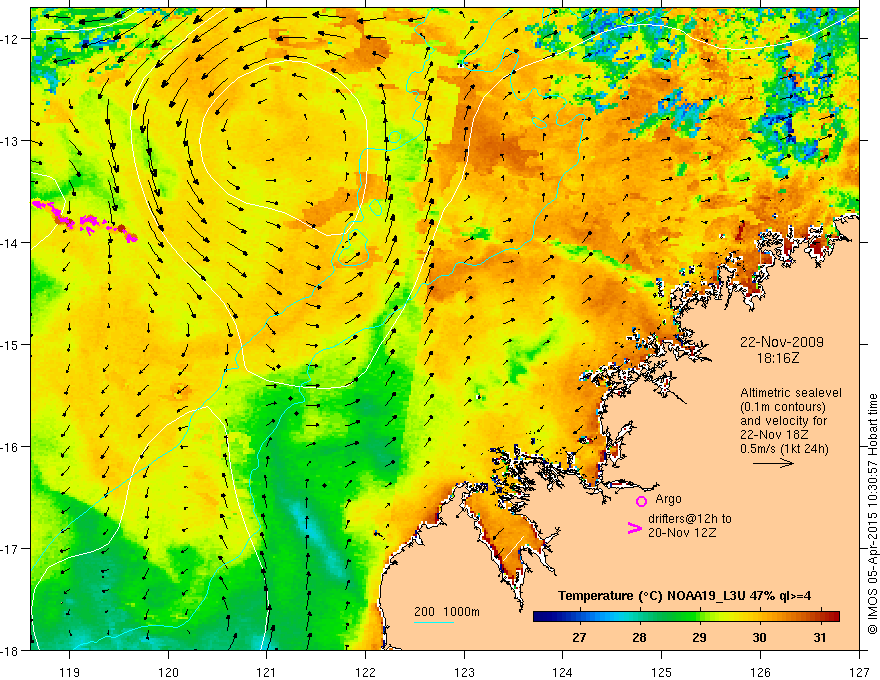Viewport: 880px width, 680px height.
Task: Click the 200 1000m depth label
Action: (447, 612)
